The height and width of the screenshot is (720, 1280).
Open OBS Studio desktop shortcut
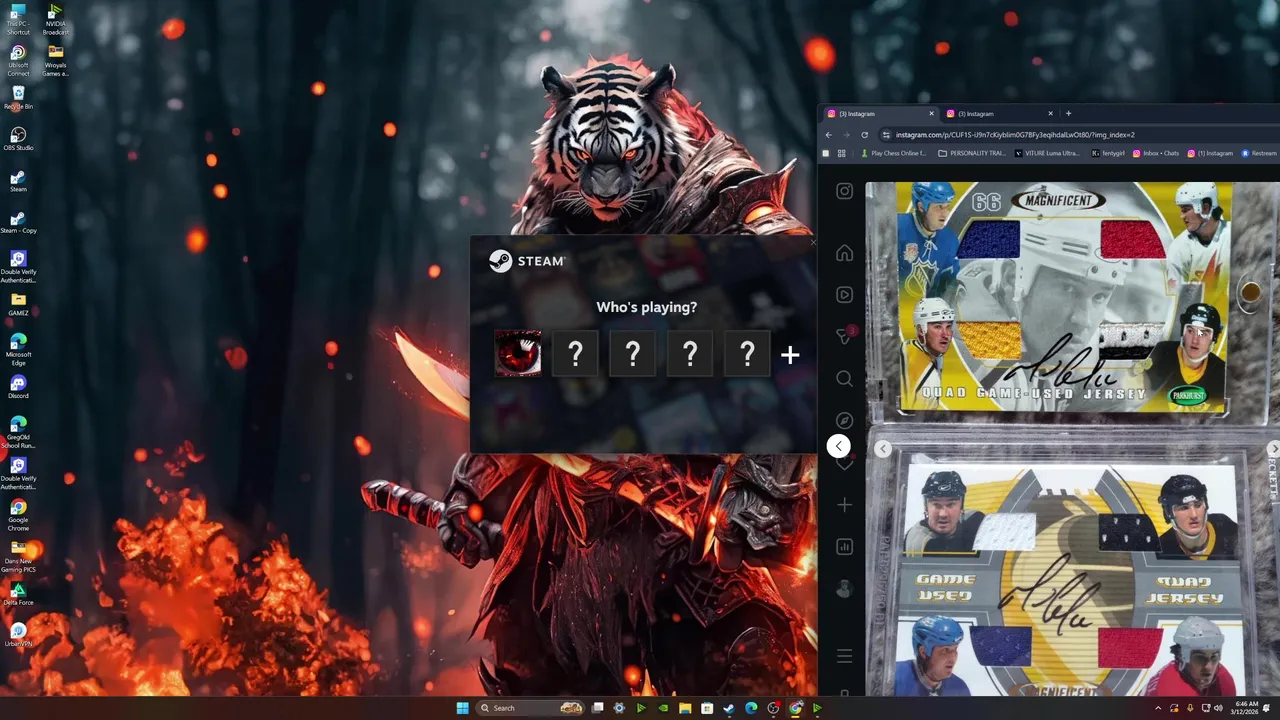(x=18, y=138)
